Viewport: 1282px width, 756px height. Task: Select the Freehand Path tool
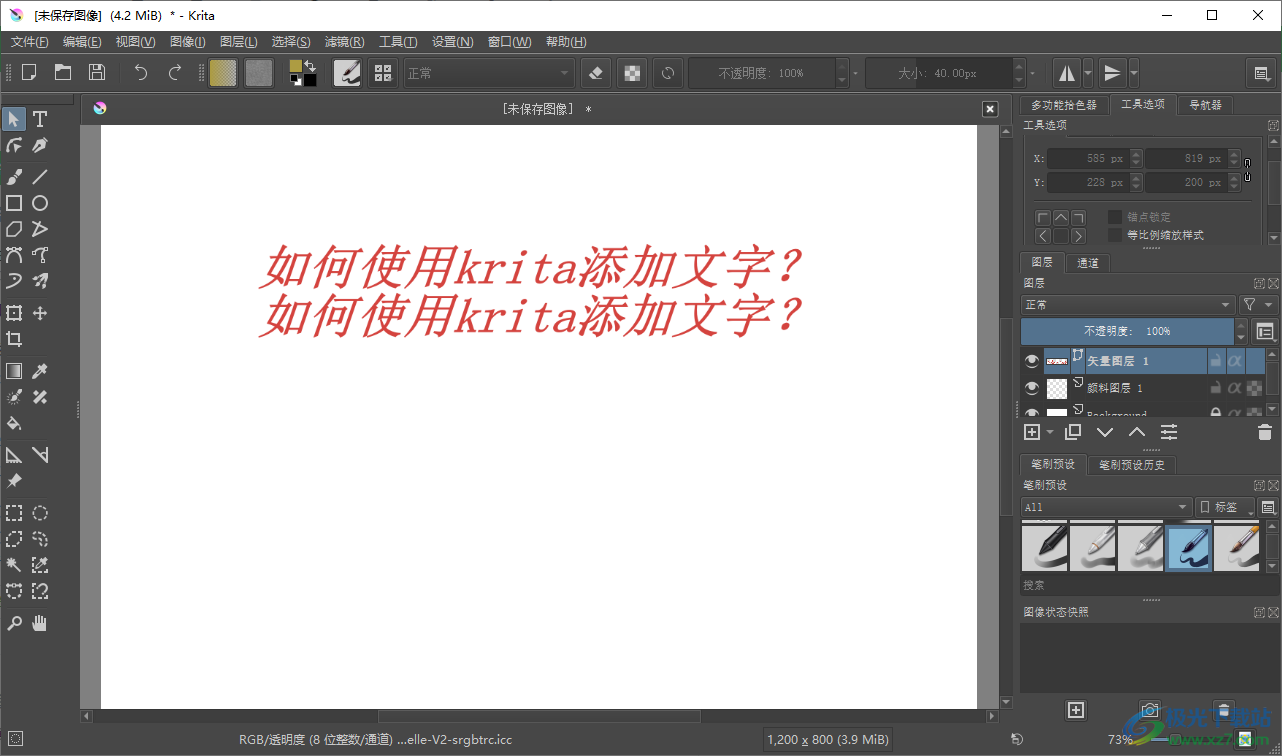click(x=40, y=255)
